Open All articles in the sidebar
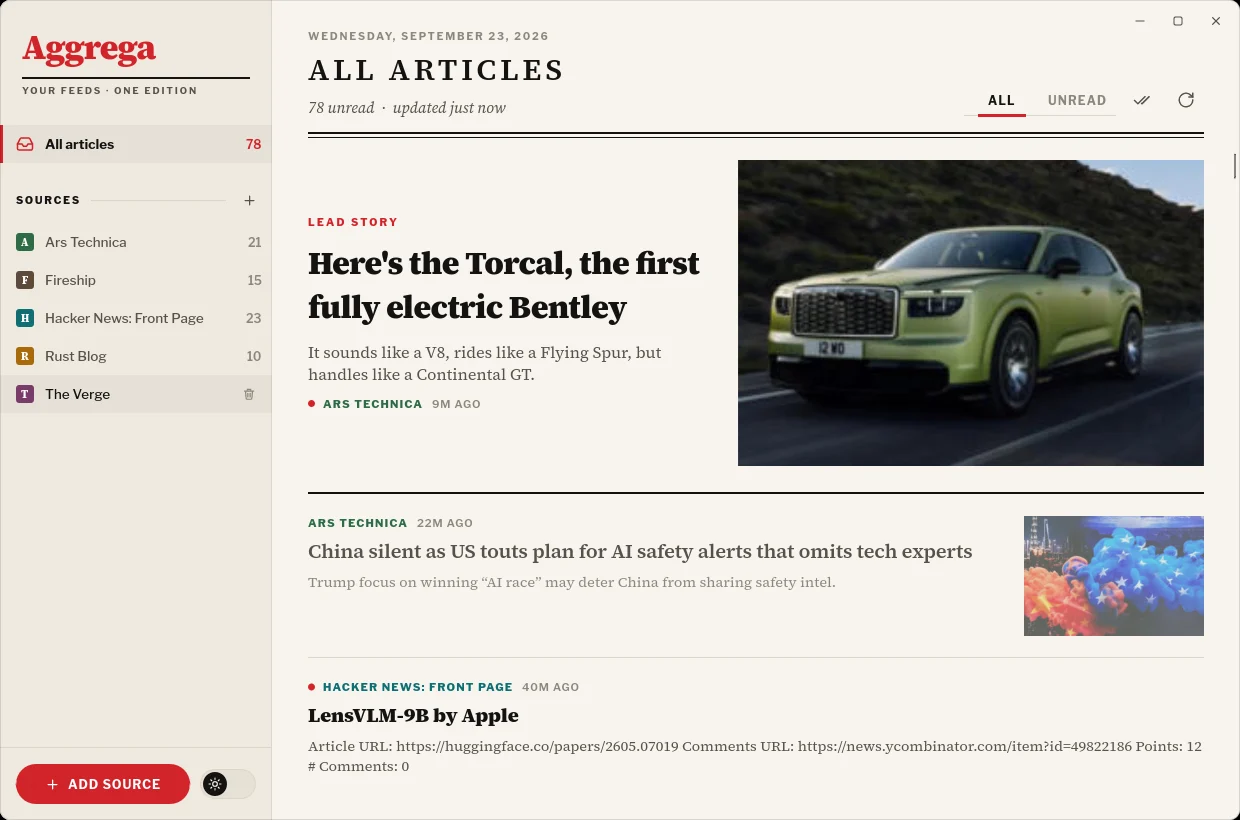This screenshot has height=820, width=1240. pos(136,144)
